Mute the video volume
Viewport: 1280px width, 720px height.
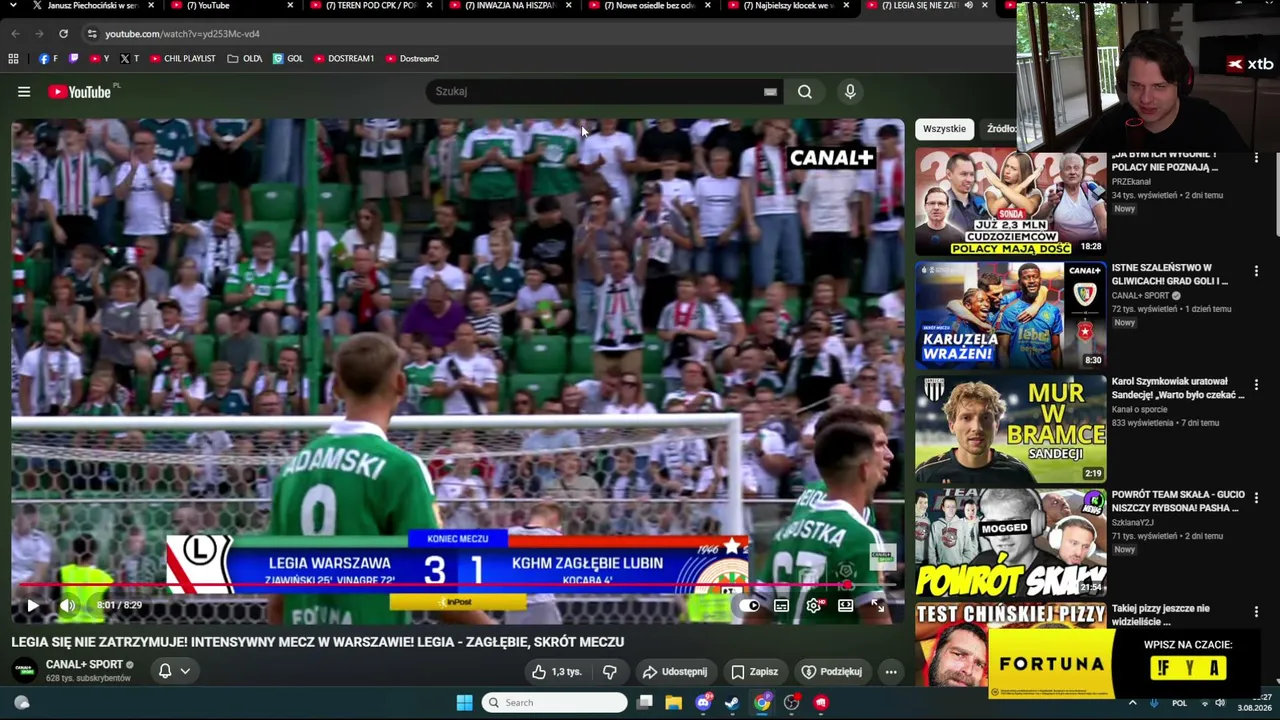(68, 605)
